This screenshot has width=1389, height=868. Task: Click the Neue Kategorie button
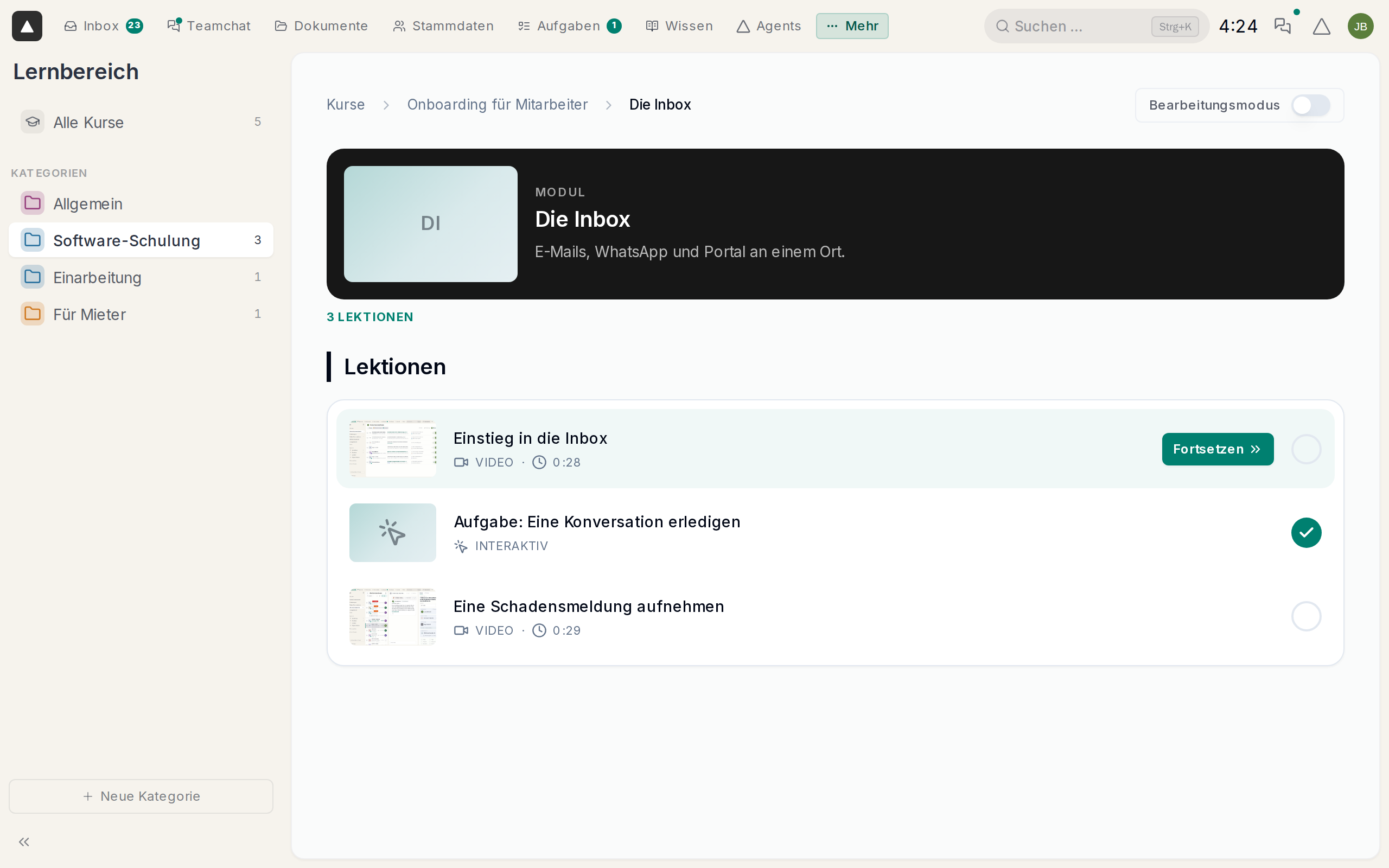pyautogui.click(x=141, y=796)
